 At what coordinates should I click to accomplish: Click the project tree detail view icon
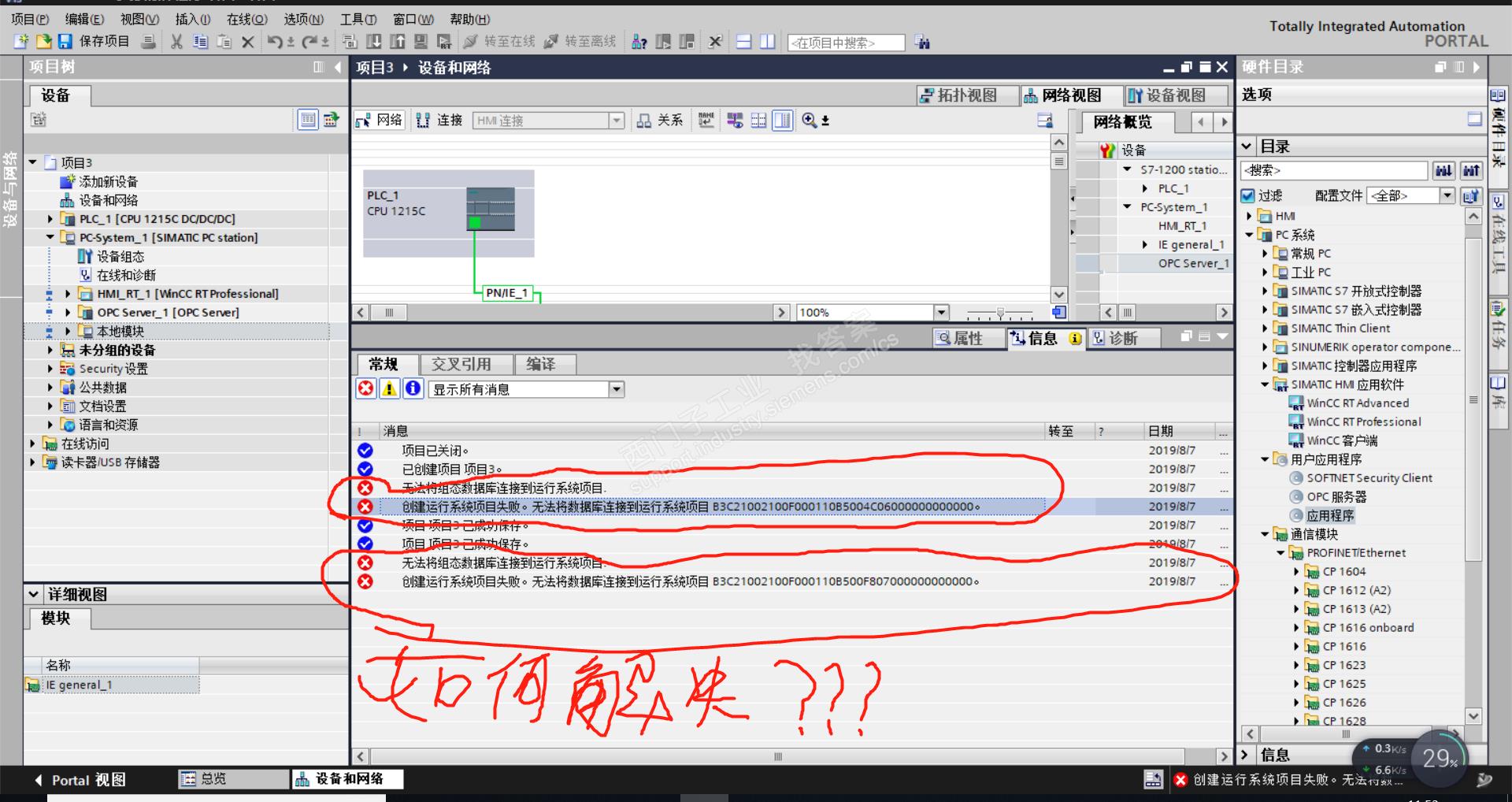click(308, 120)
